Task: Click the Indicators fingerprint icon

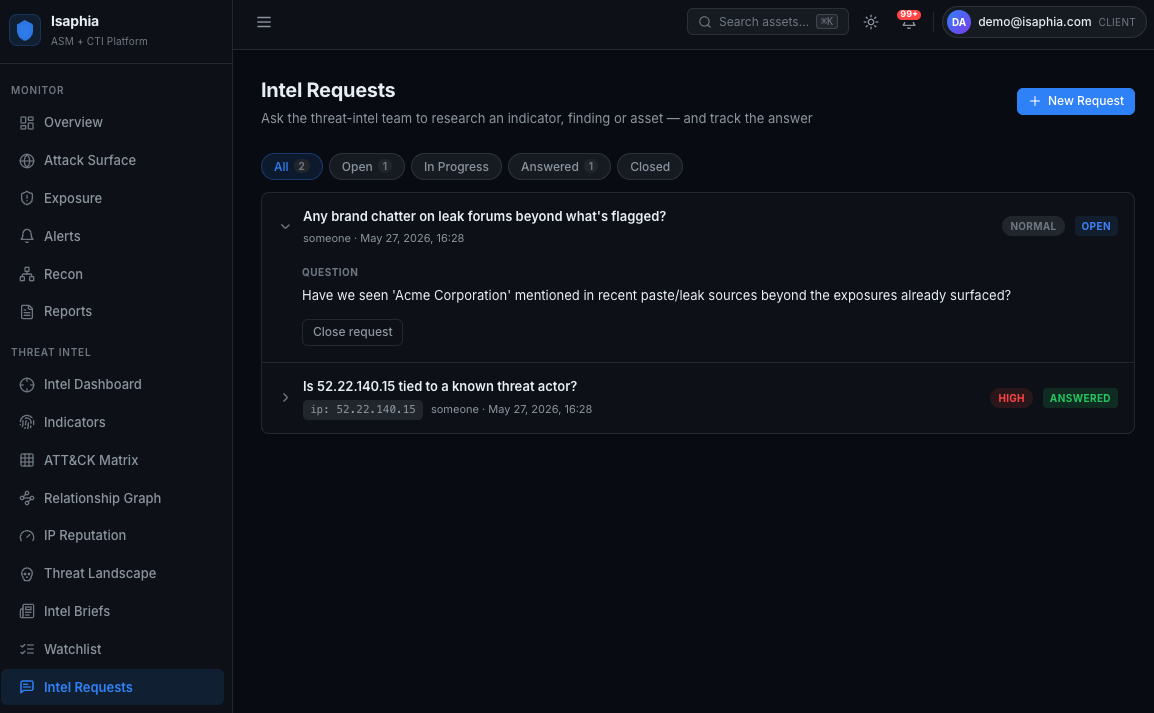Action: pyautogui.click(x=27, y=422)
